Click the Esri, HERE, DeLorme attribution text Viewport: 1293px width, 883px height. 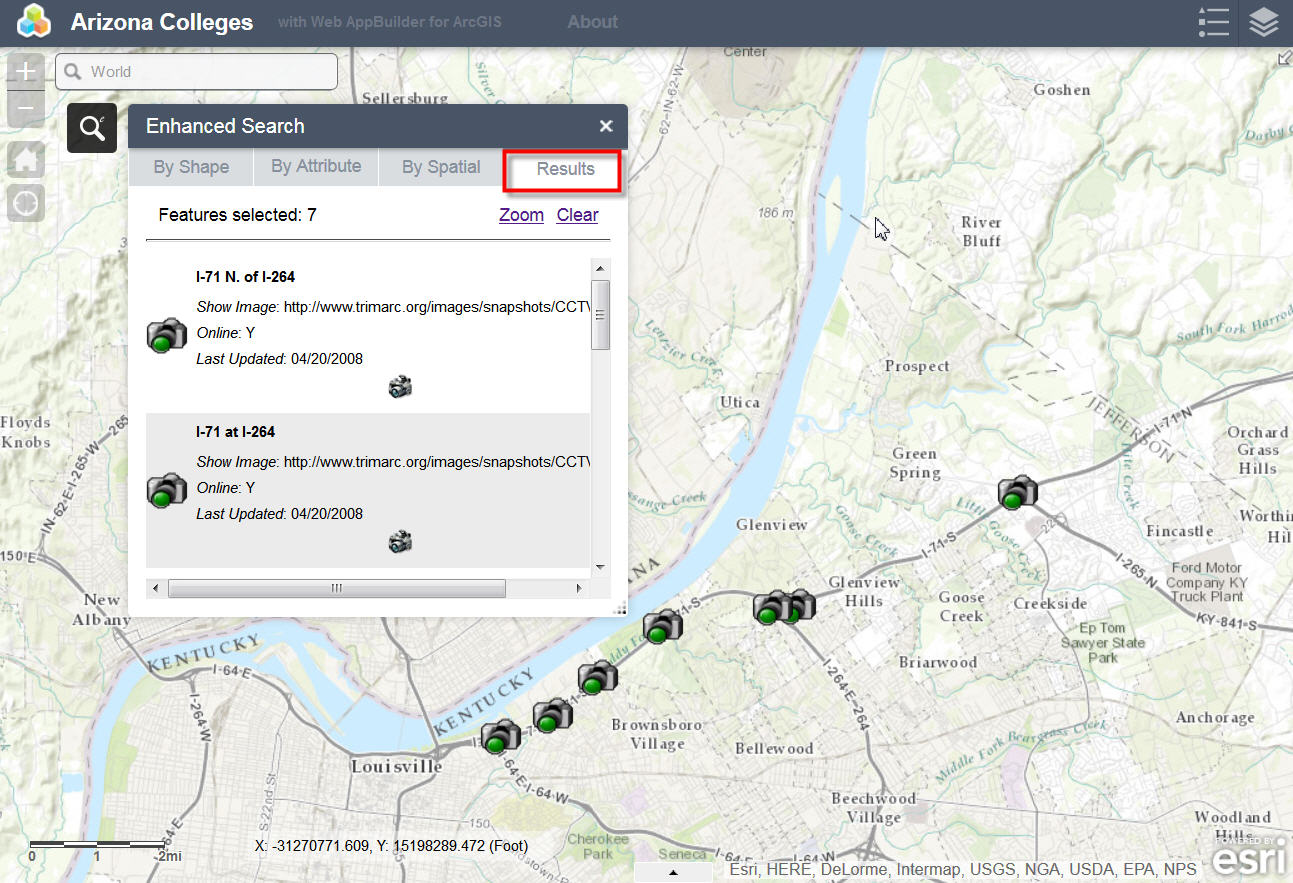pos(963,870)
